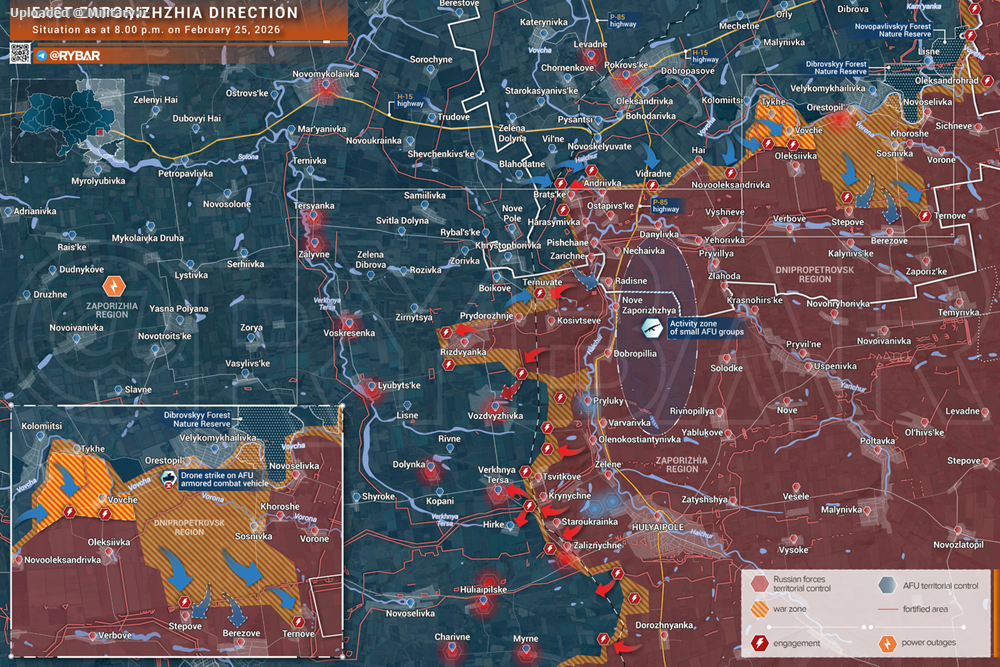Click the Myrolyubivka town label
Screen dimensions: 1000x667
pos(98,180)
